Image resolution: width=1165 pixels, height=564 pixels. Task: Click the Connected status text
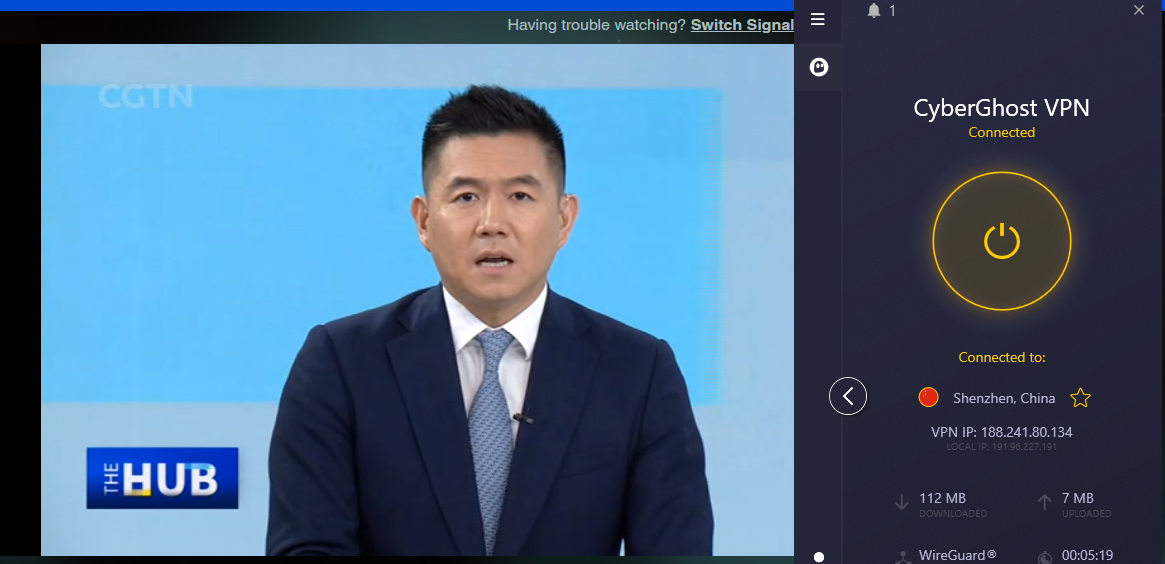(1002, 132)
